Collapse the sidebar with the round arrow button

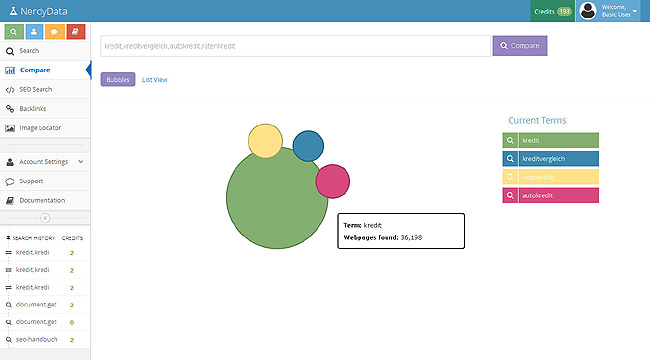pos(45,218)
